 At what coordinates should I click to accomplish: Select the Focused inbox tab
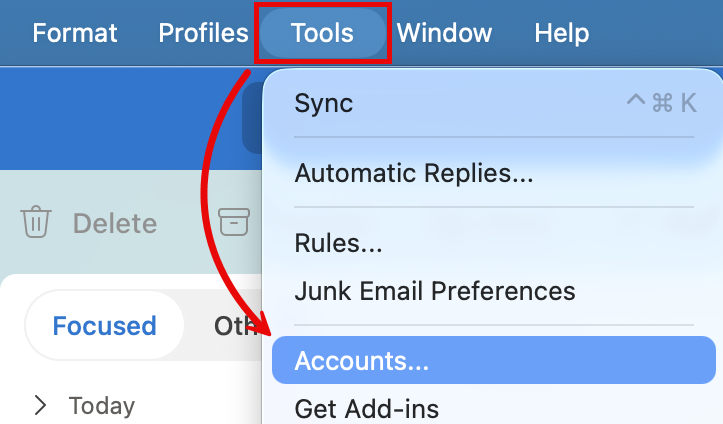click(104, 326)
